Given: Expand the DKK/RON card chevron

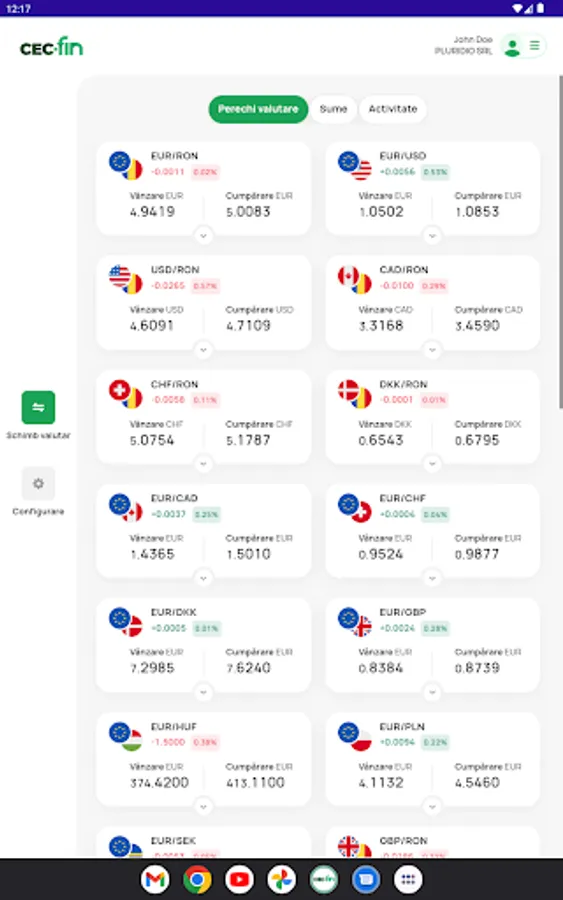Looking at the screenshot, I should point(432,464).
